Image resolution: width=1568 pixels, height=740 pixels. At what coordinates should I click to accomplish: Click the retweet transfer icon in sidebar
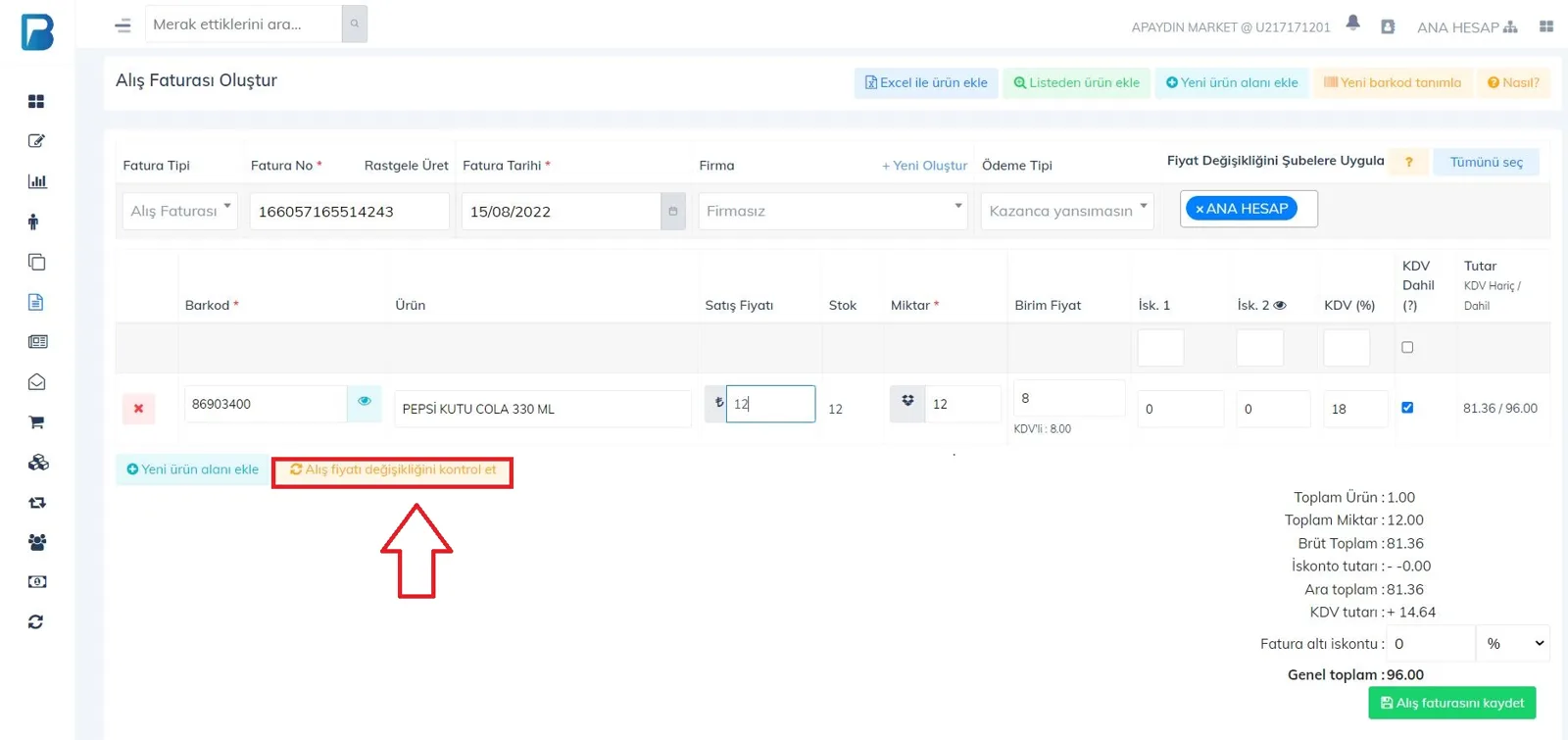coord(36,503)
